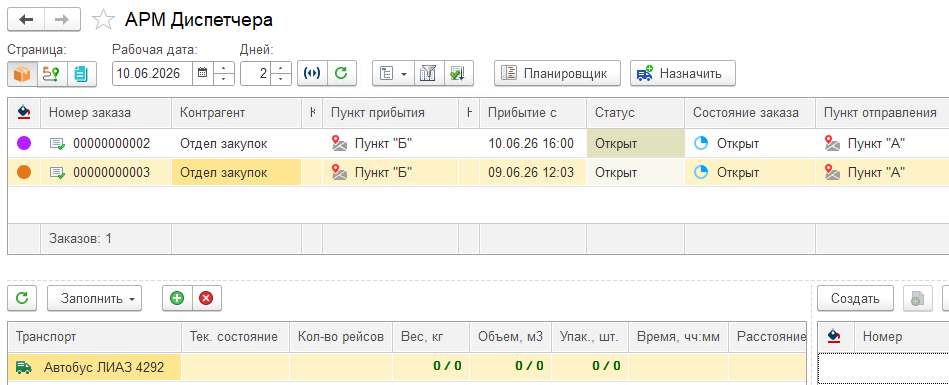The width and height of the screenshot is (949, 385).
Task: Click the Назначить button
Action: (683, 74)
